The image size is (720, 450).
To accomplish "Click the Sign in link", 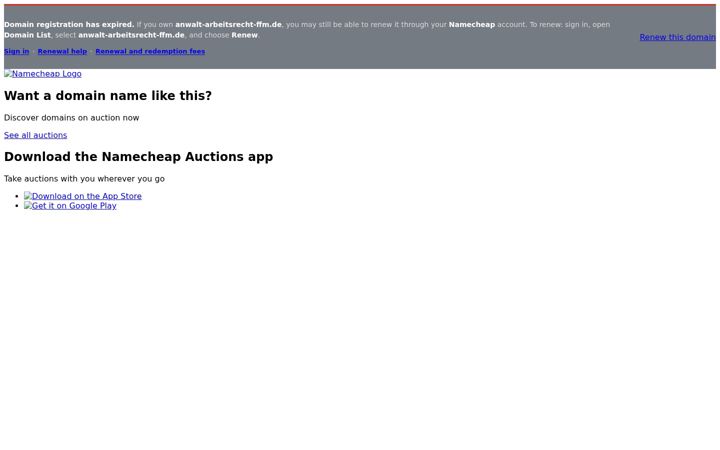I will 17,51.
